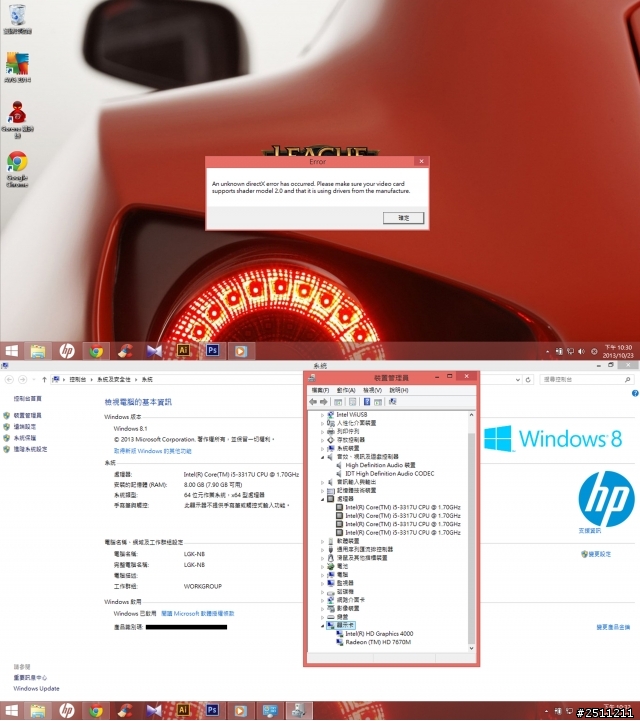Open Windows Update link at the bottom left
The height and width of the screenshot is (721, 640).
[x=36, y=689]
